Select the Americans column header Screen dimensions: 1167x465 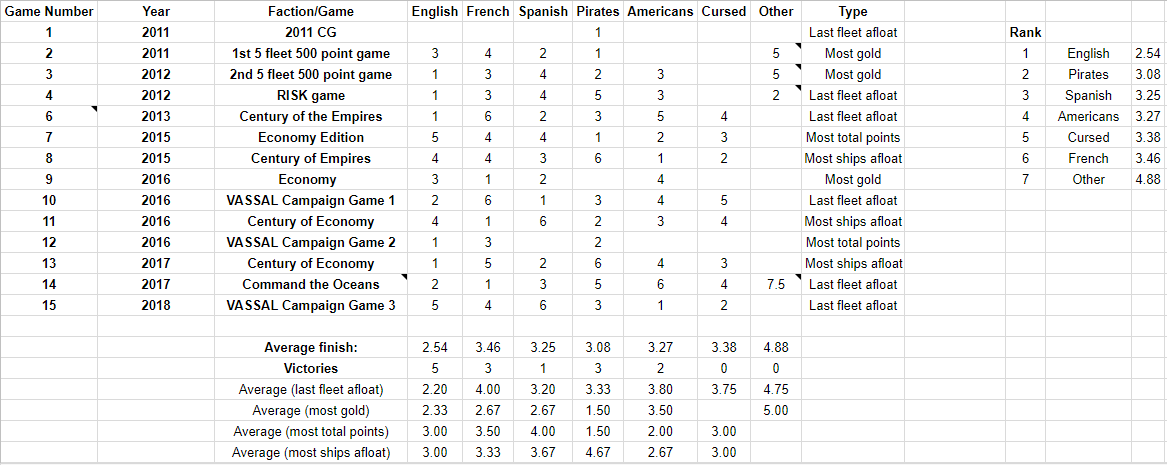point(660,12)
